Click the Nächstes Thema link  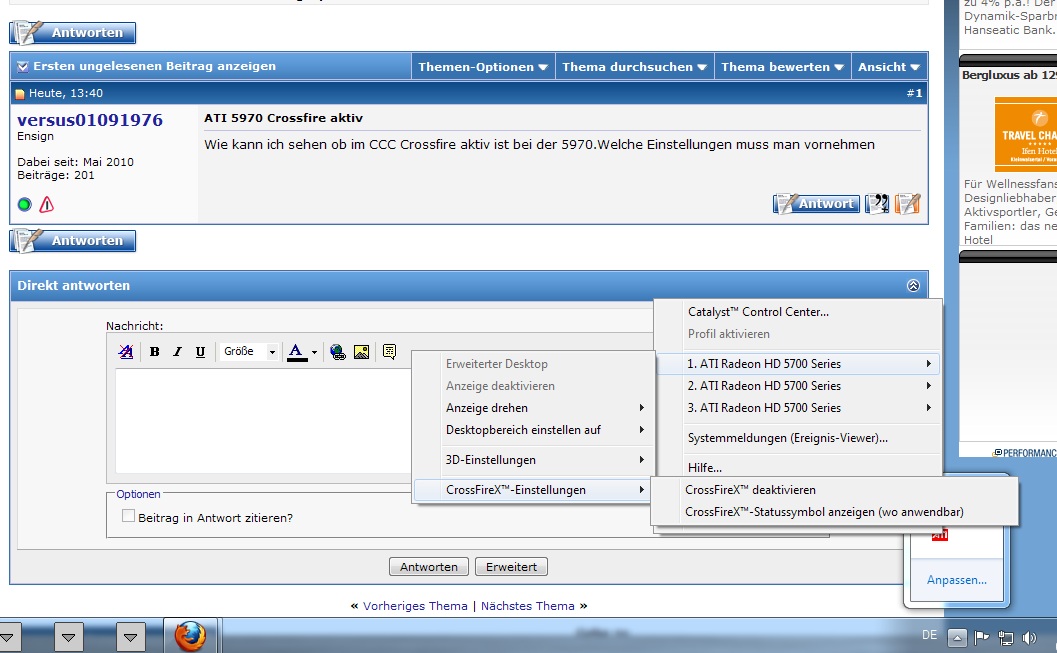pos(528,606)
